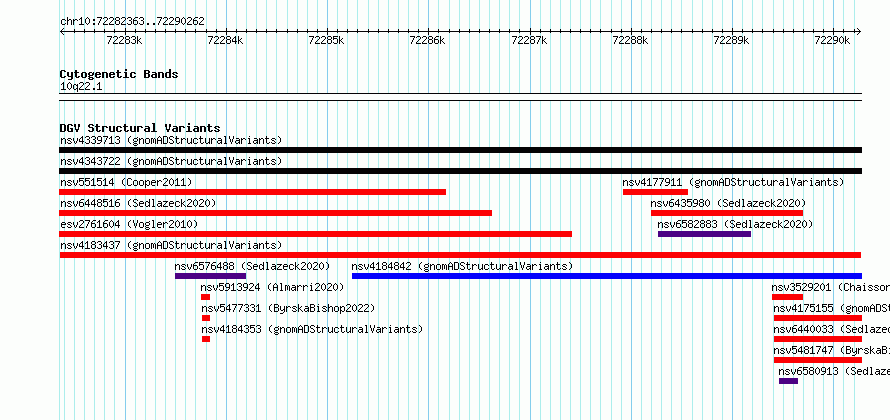Image resolution: width=890 pixels, height=420 pixels.
Task: Click the nsv551514 (Cooper2011) label
Action: point(126,182)
